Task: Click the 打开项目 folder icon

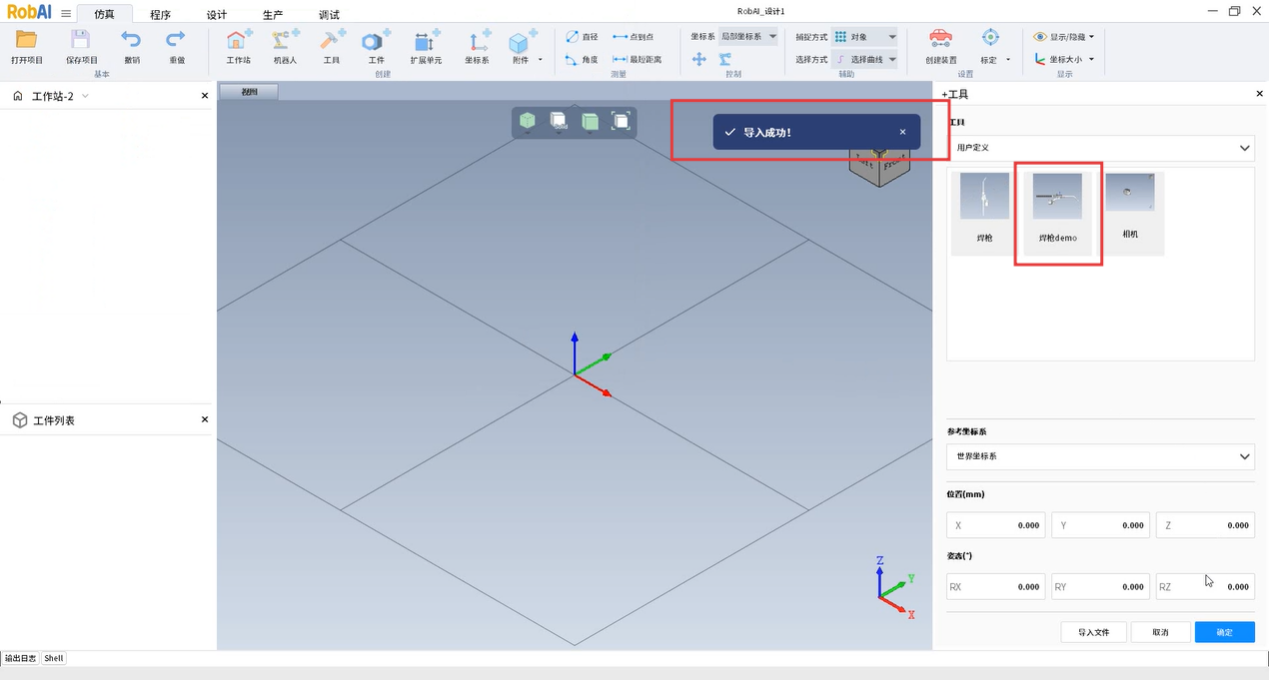Action: coord(26,39)
